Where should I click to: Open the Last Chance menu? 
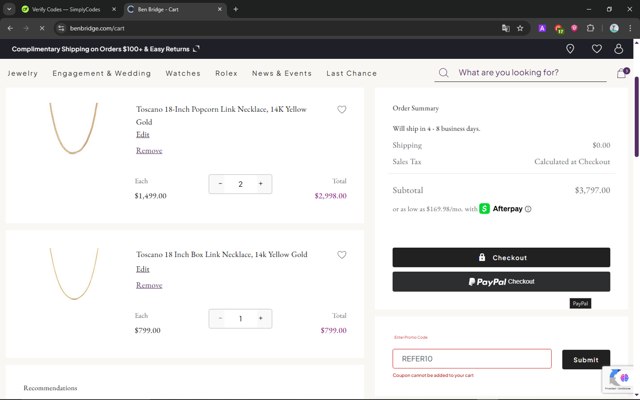point(351,73)
